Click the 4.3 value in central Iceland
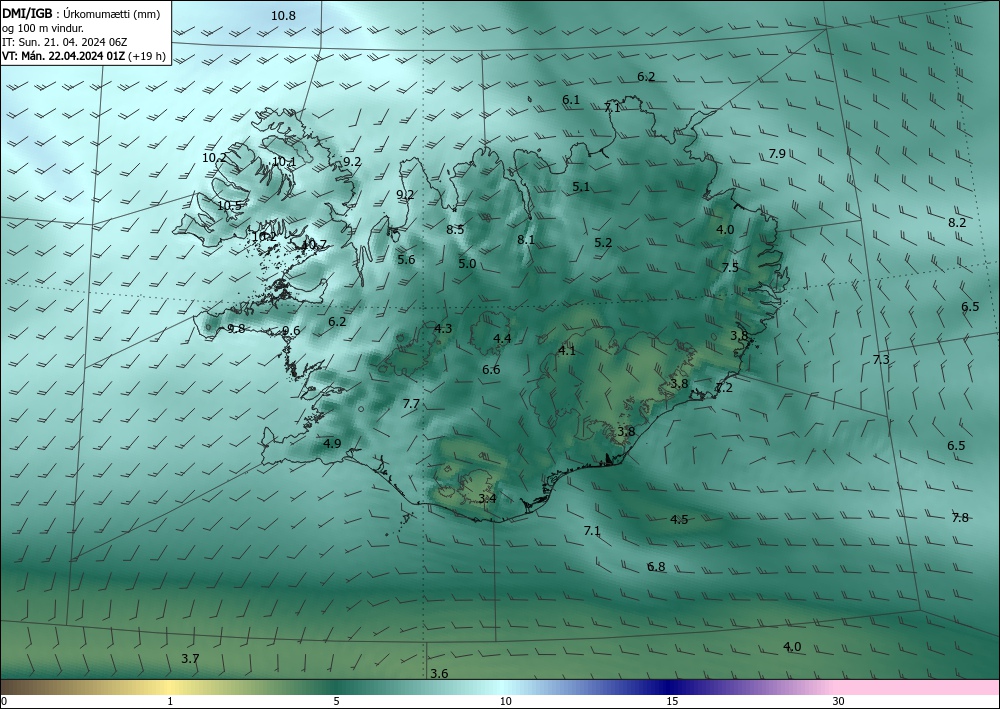This screenshot has height=709, width=1000. point(443,328)
